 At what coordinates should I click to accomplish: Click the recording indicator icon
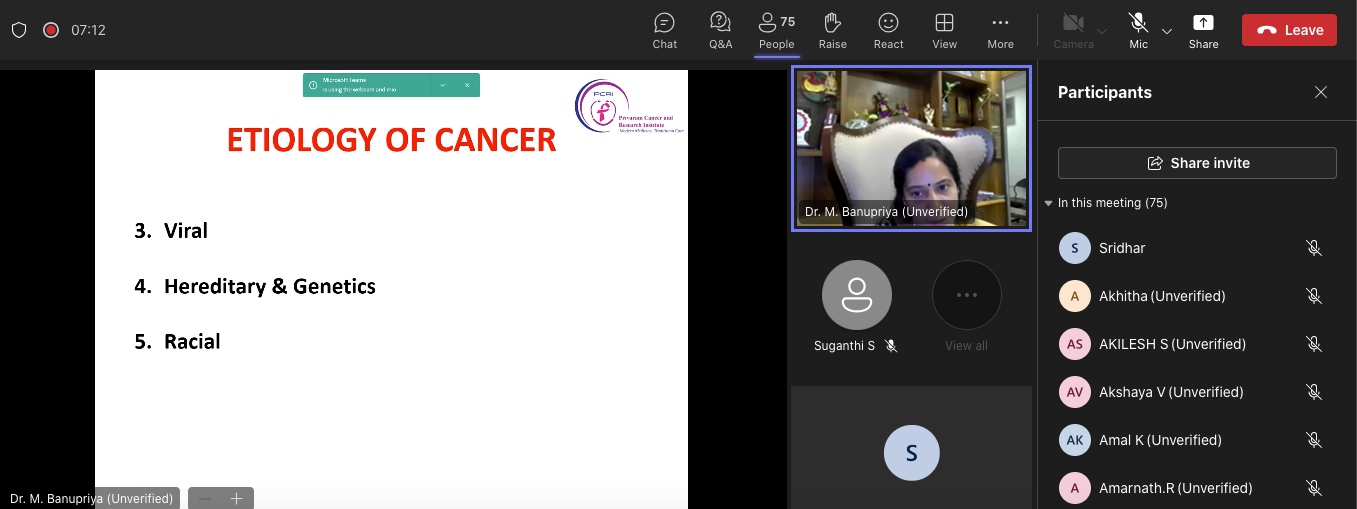coord(51,30)
